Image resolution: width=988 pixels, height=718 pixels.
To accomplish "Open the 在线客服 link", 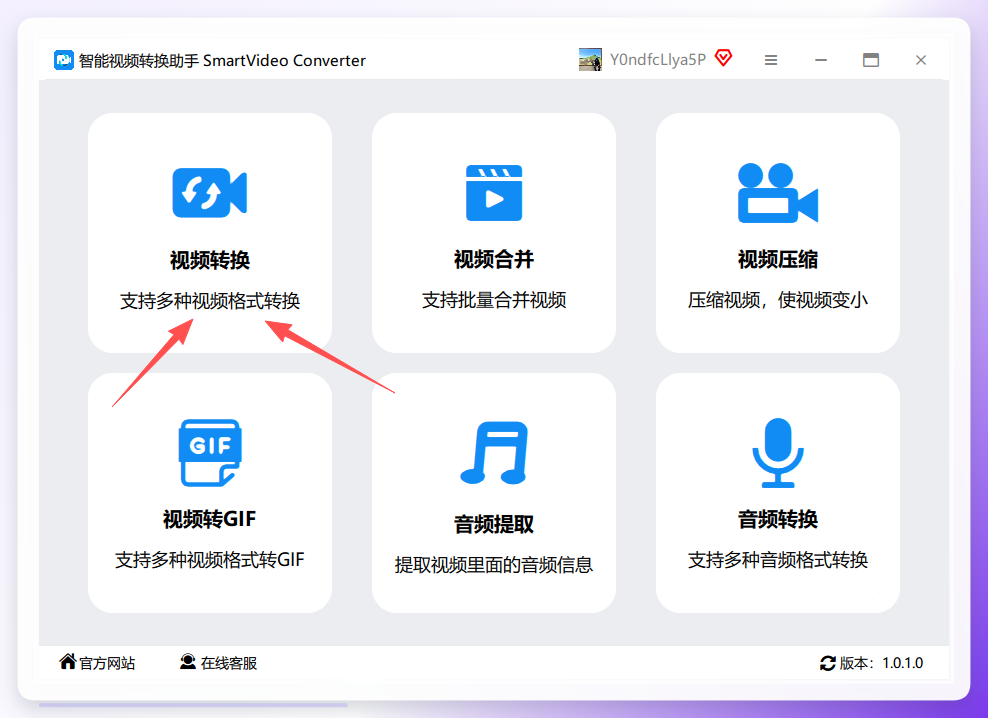I will tap(229, 663).
